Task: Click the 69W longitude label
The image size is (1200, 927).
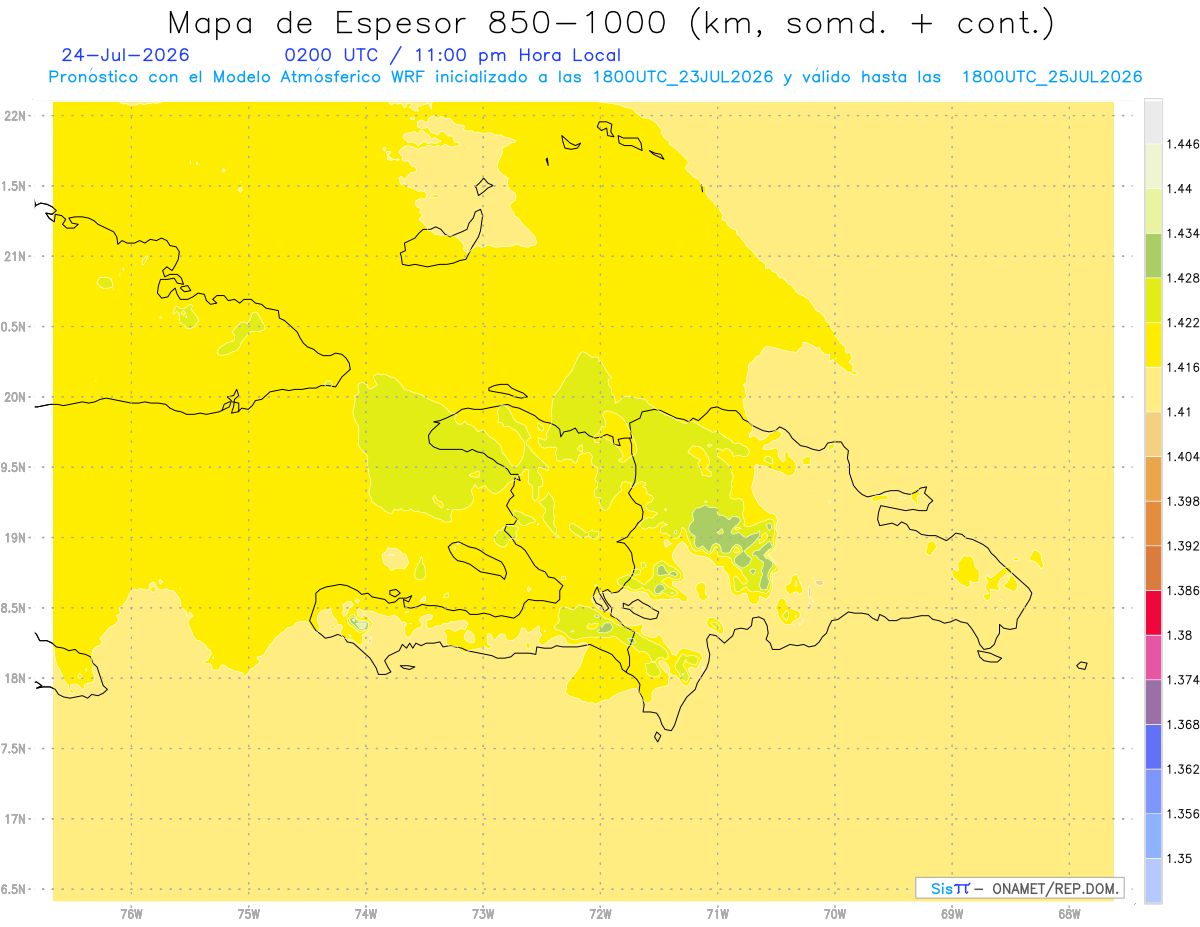Action: (x=952, y=913)
